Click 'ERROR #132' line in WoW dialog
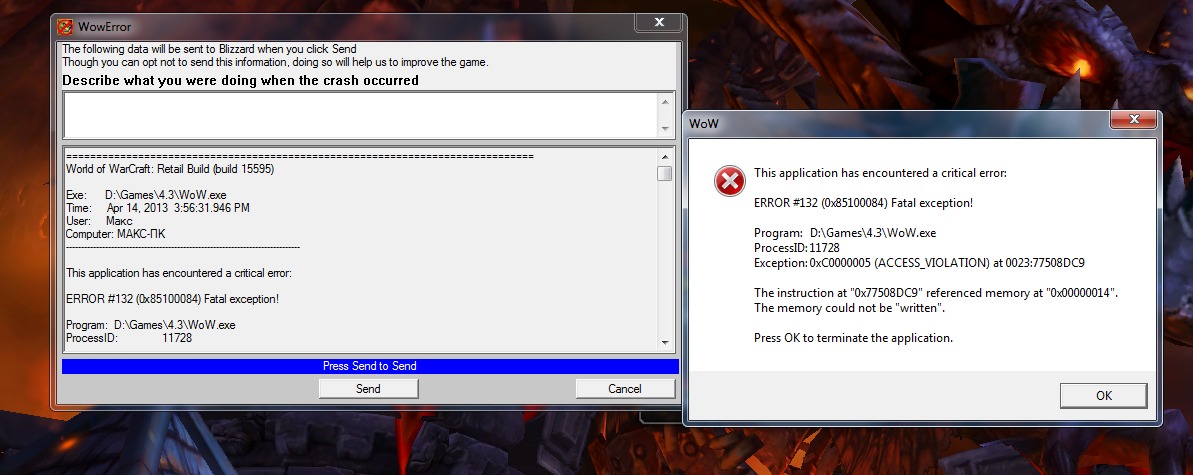Image resolution: width=1193 pixels, height=475 pixels. coord(864,203)
